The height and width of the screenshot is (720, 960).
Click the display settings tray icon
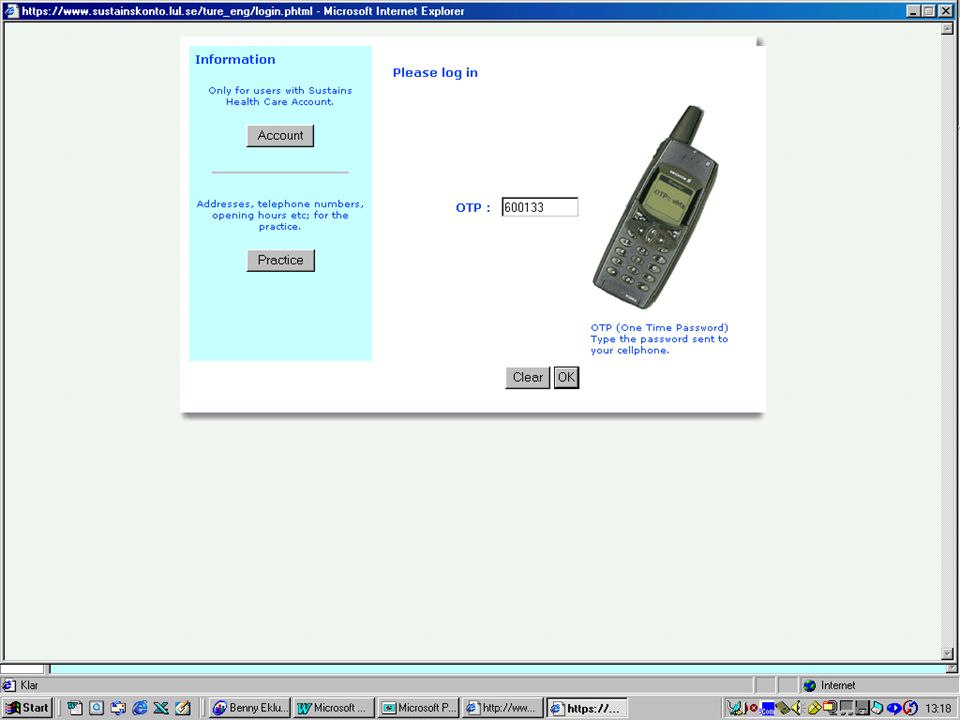point(831,708)
